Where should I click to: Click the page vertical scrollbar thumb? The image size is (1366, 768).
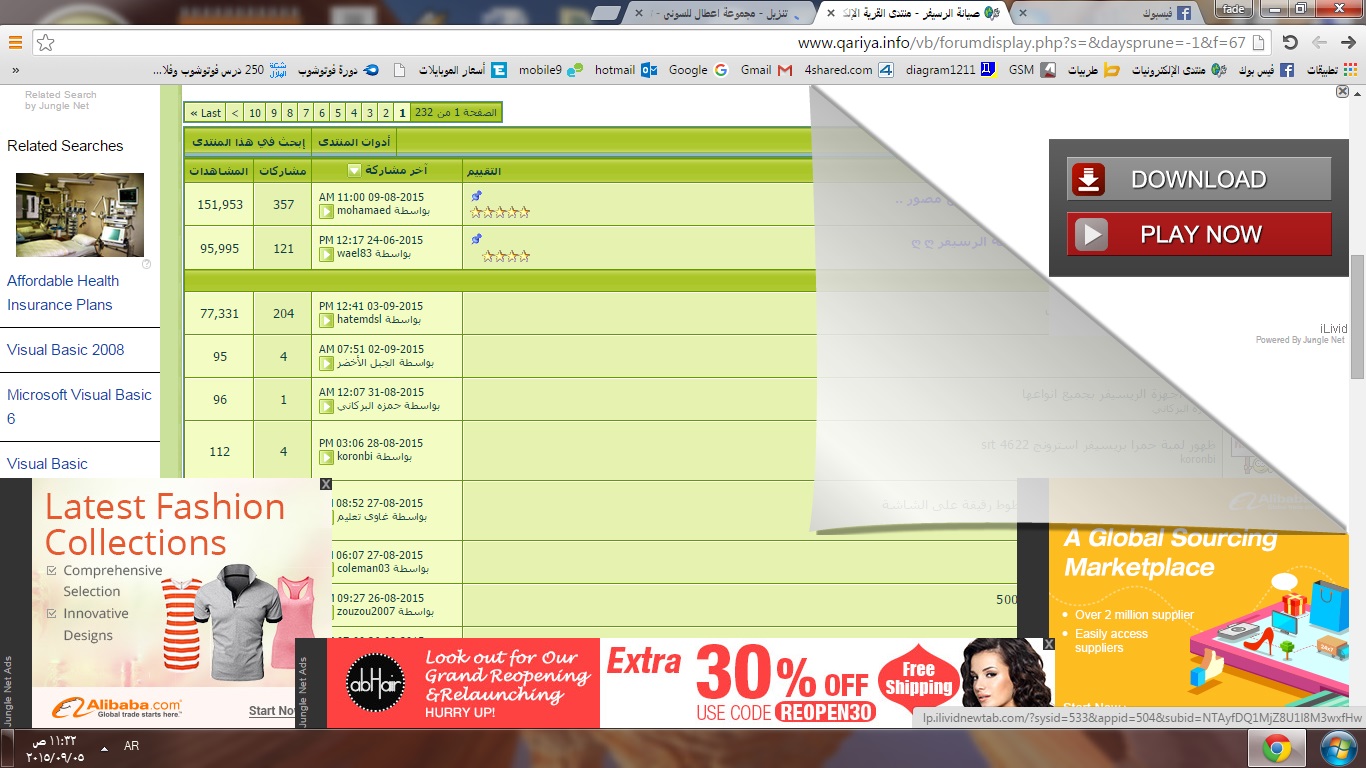(x=1357, y=316)
